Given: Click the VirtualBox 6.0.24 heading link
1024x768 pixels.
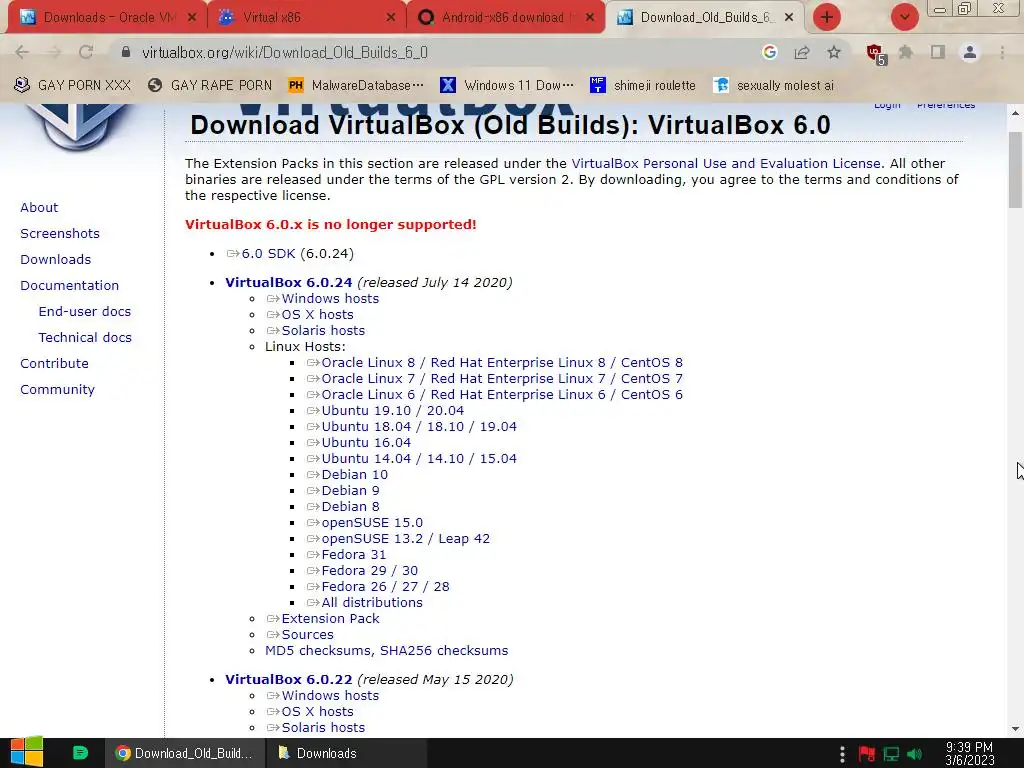Looking at the screenshot, I should pos(289,282).
